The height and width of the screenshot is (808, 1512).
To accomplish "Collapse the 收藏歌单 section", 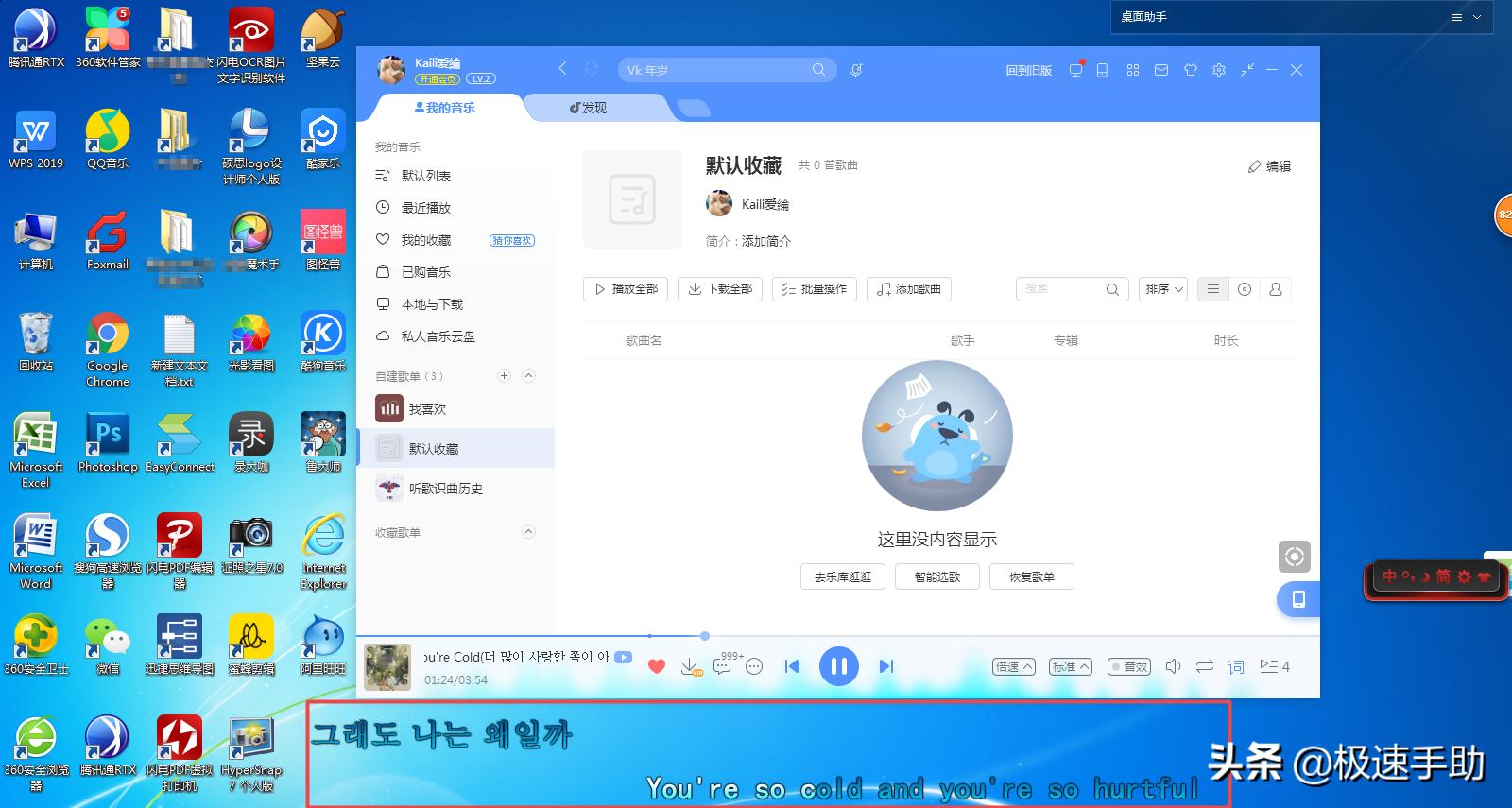I will click(x=529, y=532).
